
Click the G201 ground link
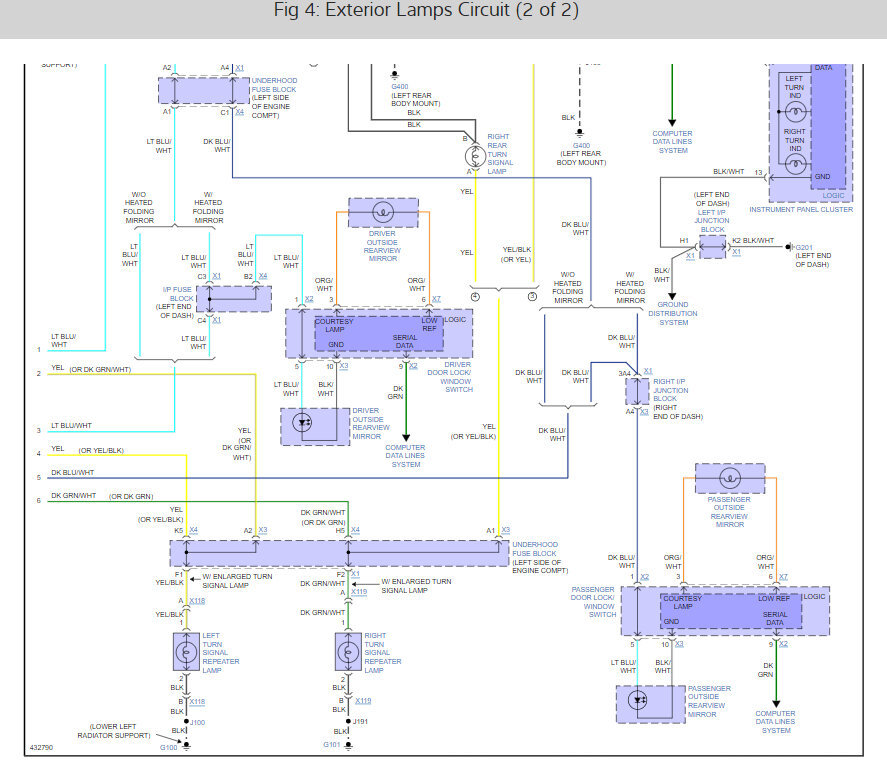804,247
